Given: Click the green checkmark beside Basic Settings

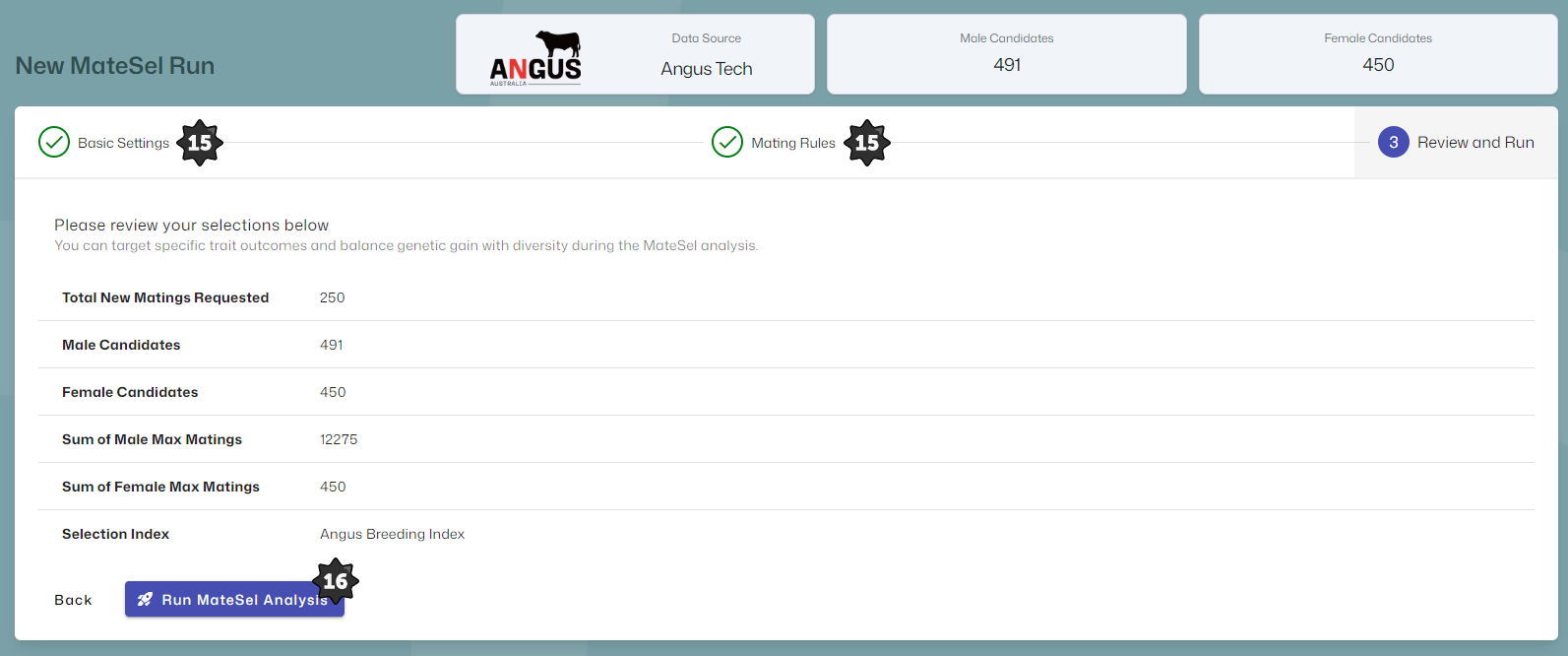Looking at the screenshot, I should [54, 143].
